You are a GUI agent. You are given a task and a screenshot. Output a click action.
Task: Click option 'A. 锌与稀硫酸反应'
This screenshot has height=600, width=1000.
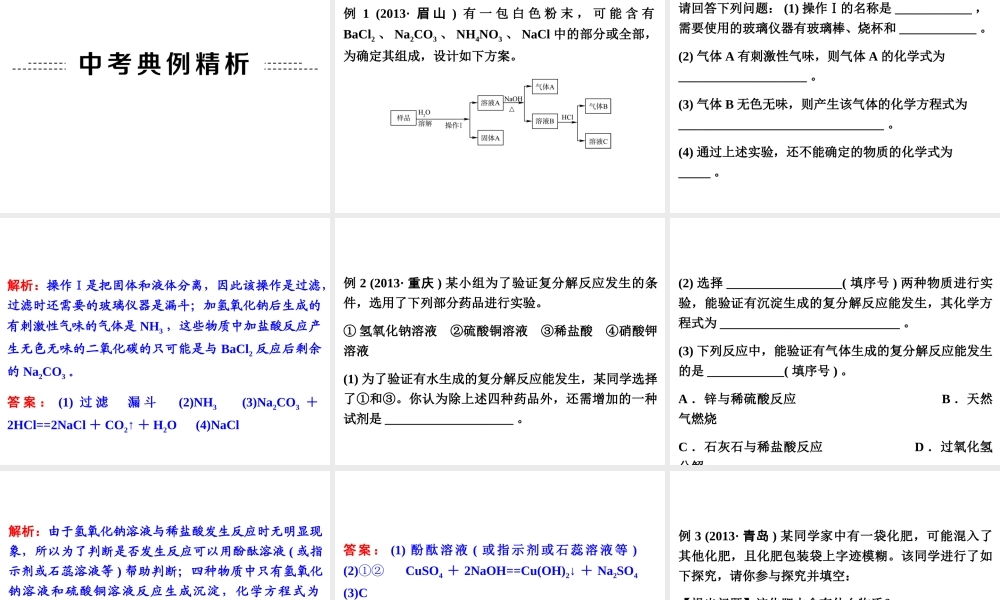pyautogui.click(x=737, y=399)
